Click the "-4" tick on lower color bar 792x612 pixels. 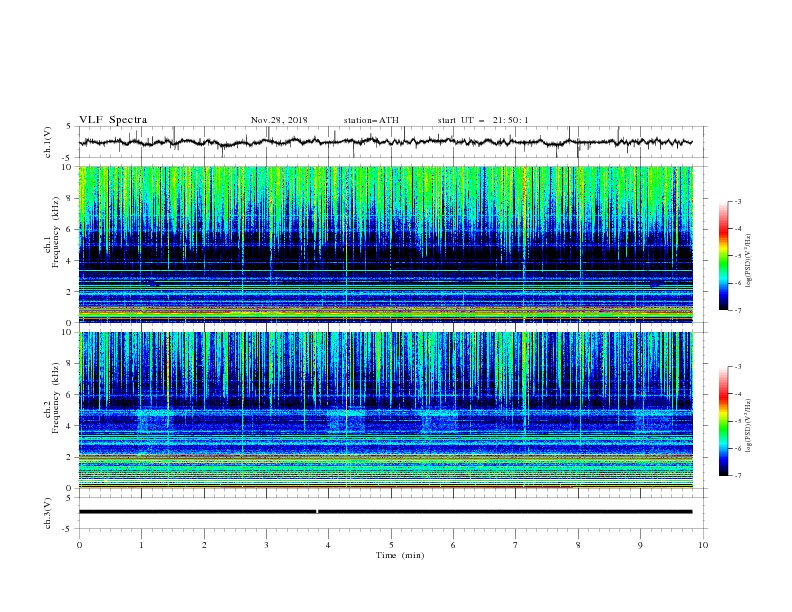pos(737,394)
